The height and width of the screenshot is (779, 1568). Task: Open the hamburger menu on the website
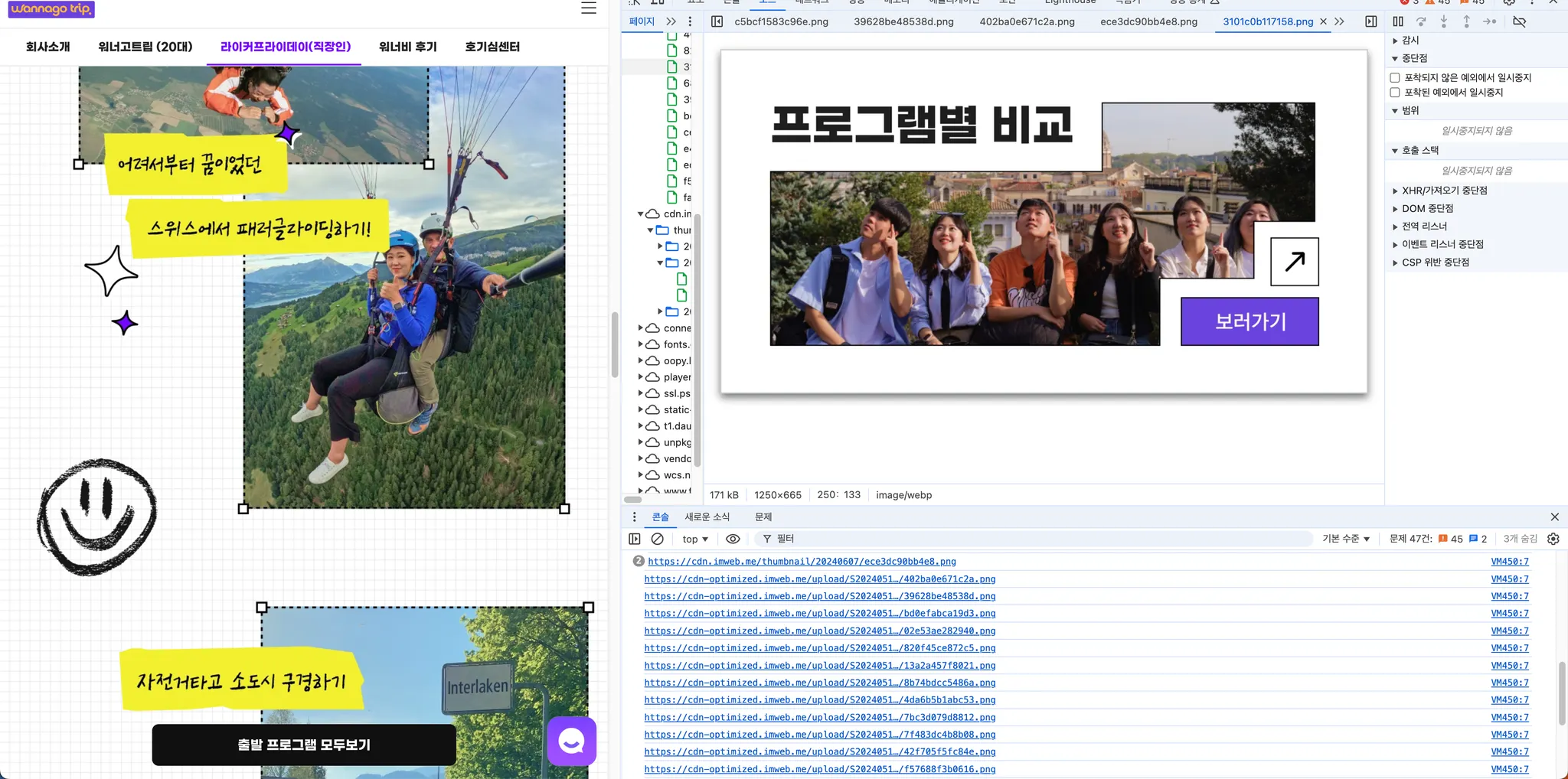588,8
